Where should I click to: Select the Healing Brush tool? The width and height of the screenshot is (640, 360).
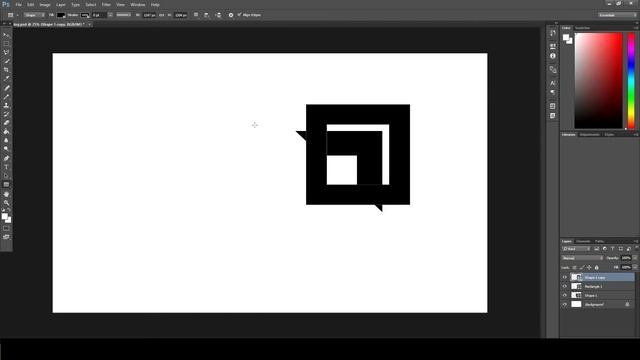pyautogui.click(x=6, y=88)
